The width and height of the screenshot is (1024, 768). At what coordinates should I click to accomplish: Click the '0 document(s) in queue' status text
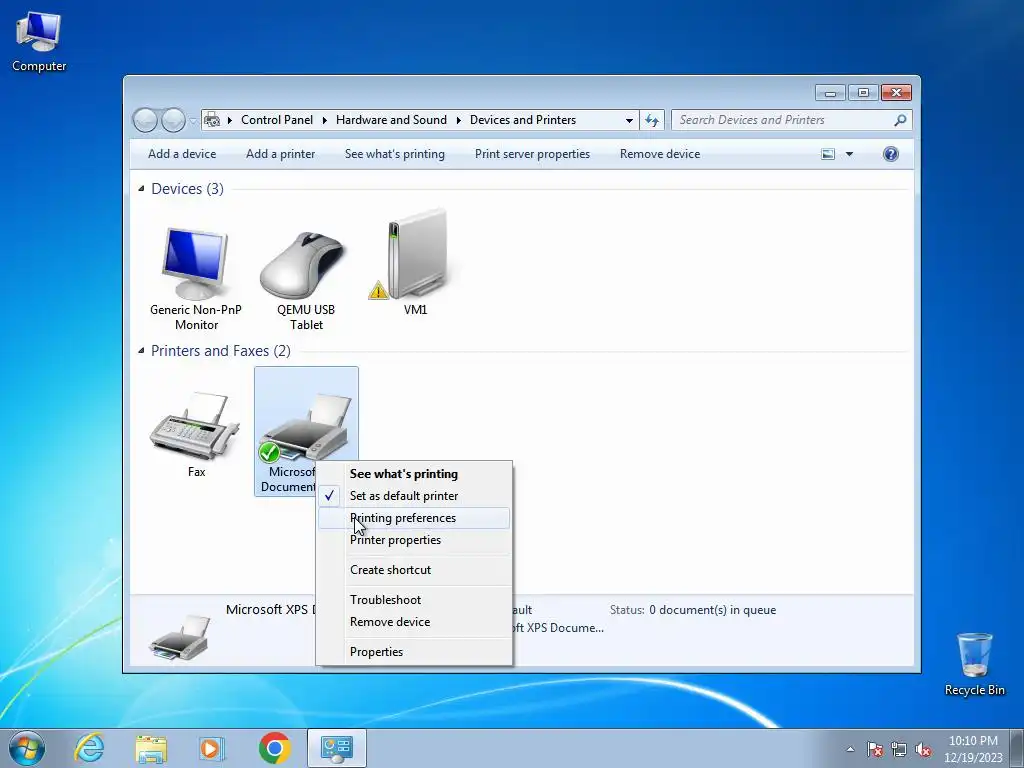pyautogui.click(x=712, y=610)
